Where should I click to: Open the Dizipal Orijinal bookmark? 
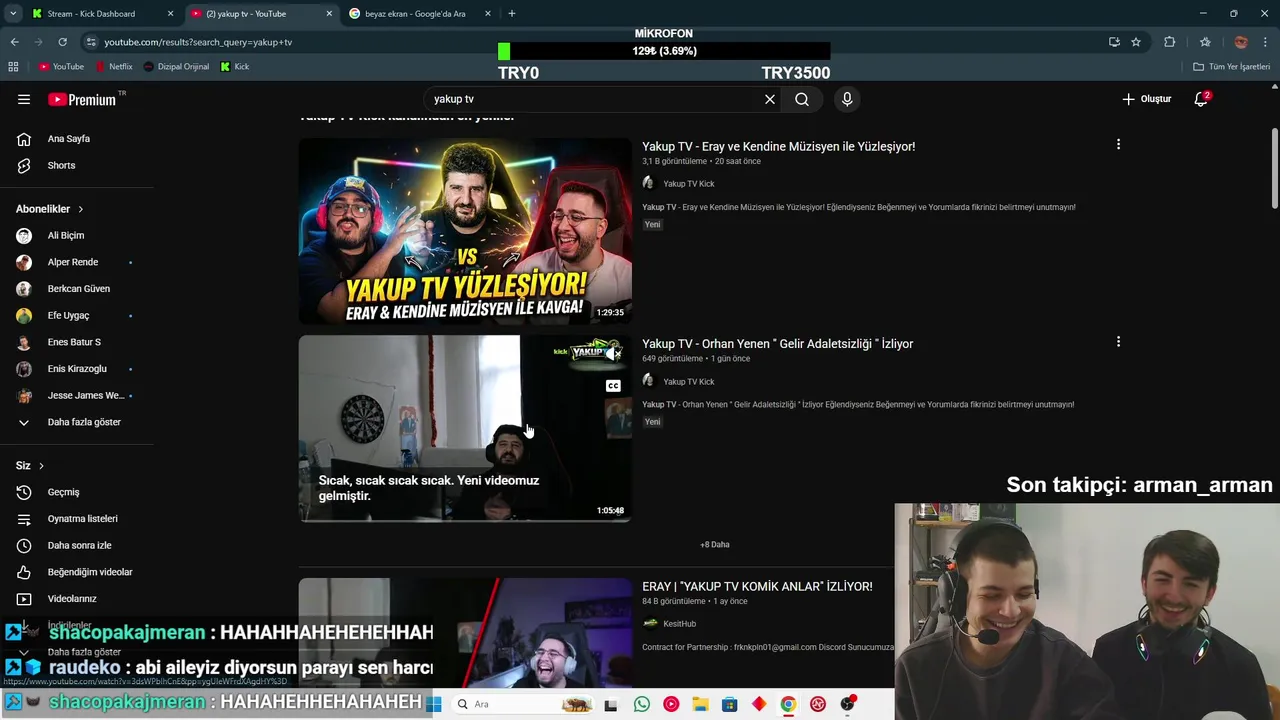tap(176, 66)
